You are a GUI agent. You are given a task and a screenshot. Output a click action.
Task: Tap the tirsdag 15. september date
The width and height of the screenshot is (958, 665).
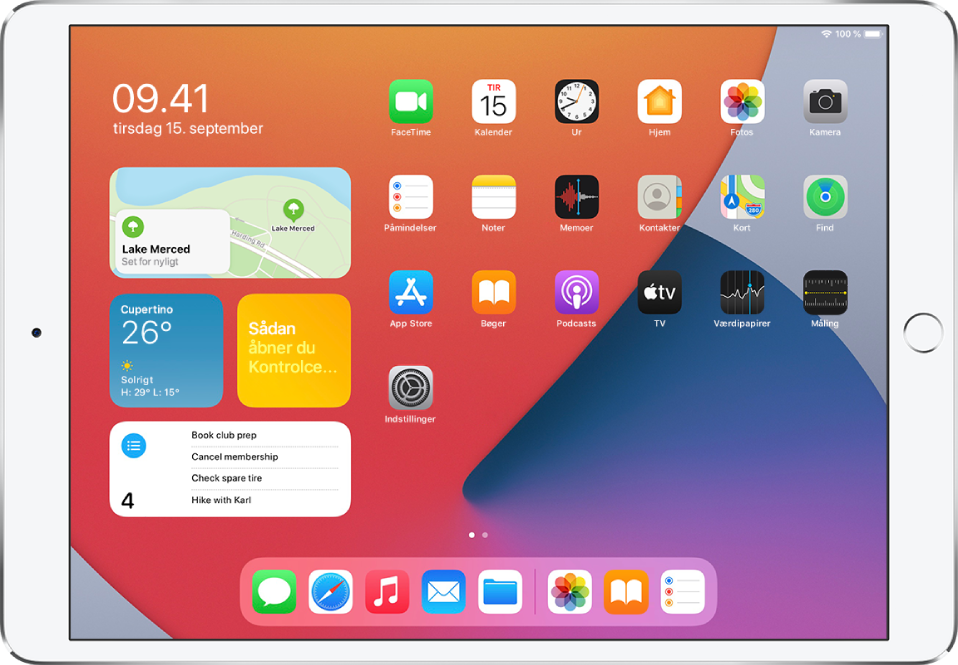pyautogui.click(x=188, y=128)
